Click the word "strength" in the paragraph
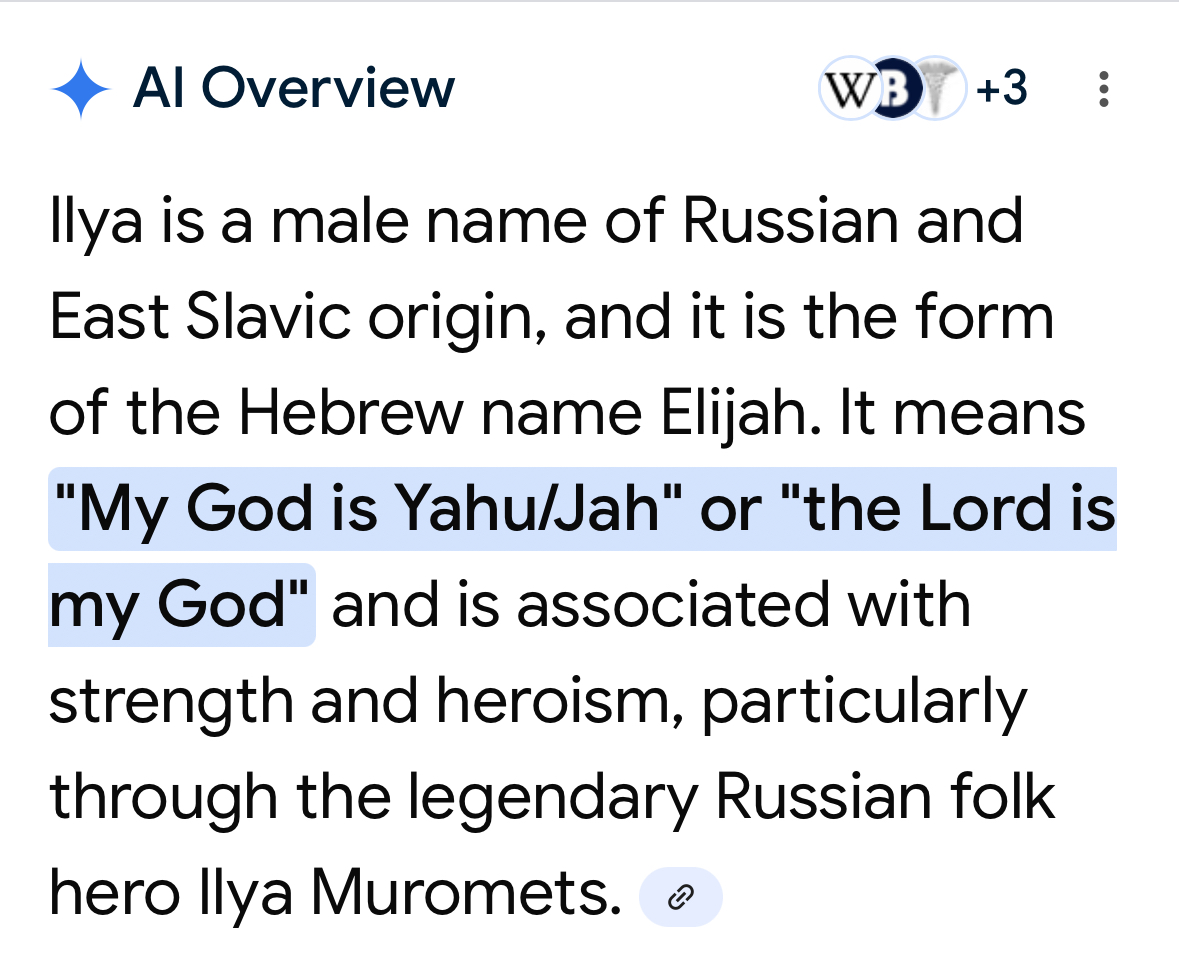Image resolution: width=1179 pixels, height=964 pixels. pos(171,702)
